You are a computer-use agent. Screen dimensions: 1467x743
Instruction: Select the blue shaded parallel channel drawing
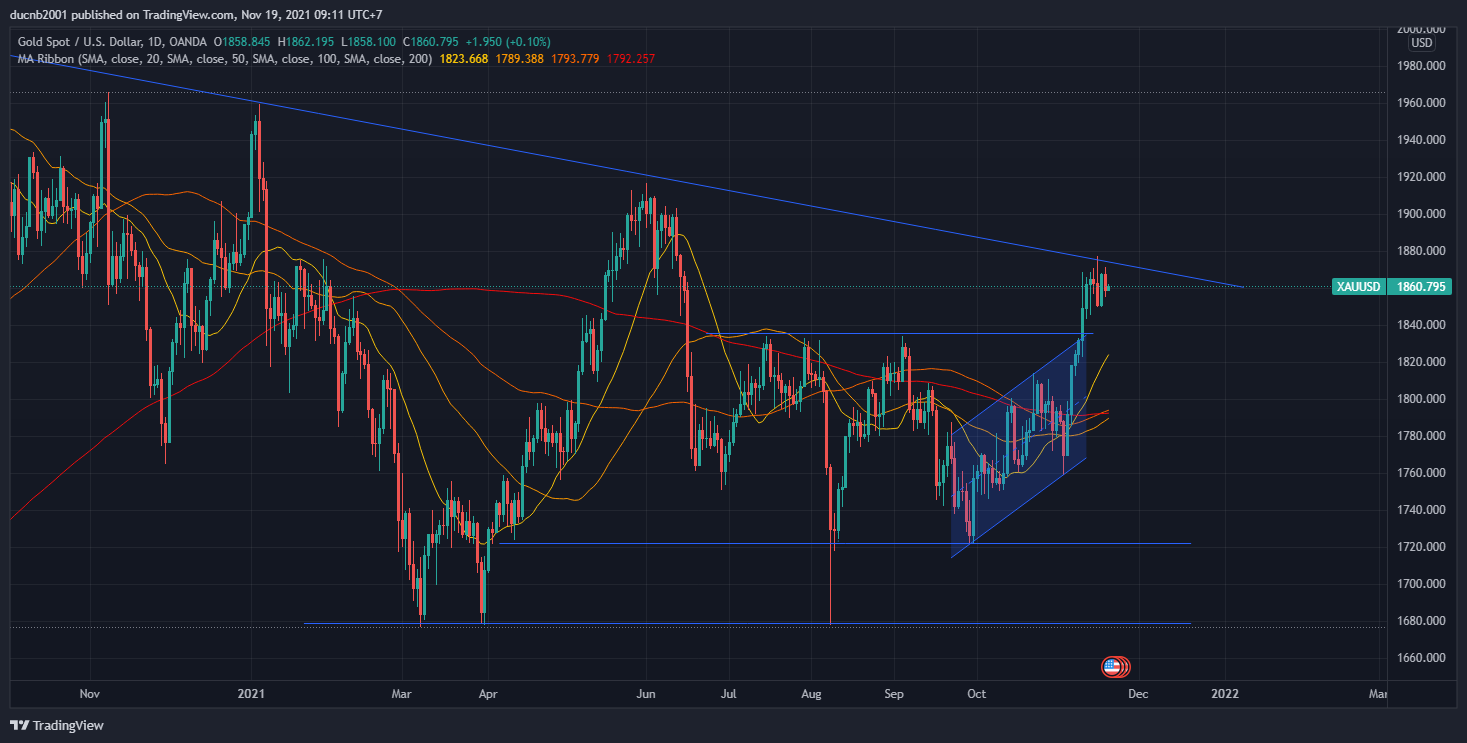pyautogui.click(x=1018, y=447)
